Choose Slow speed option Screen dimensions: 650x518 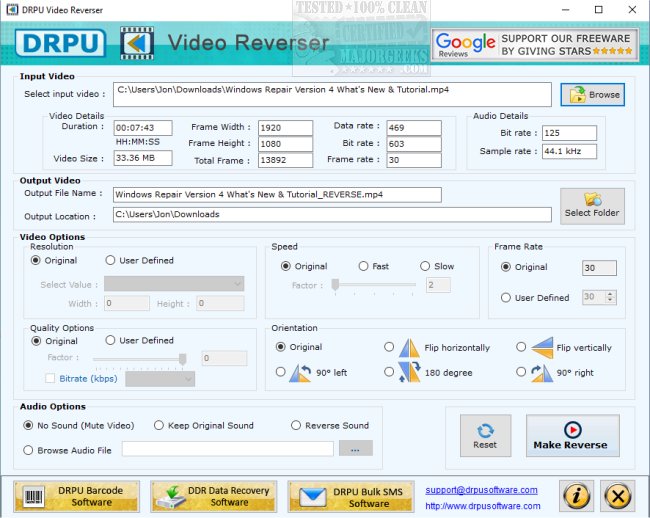pyautogui.click(x=425, y=266)
